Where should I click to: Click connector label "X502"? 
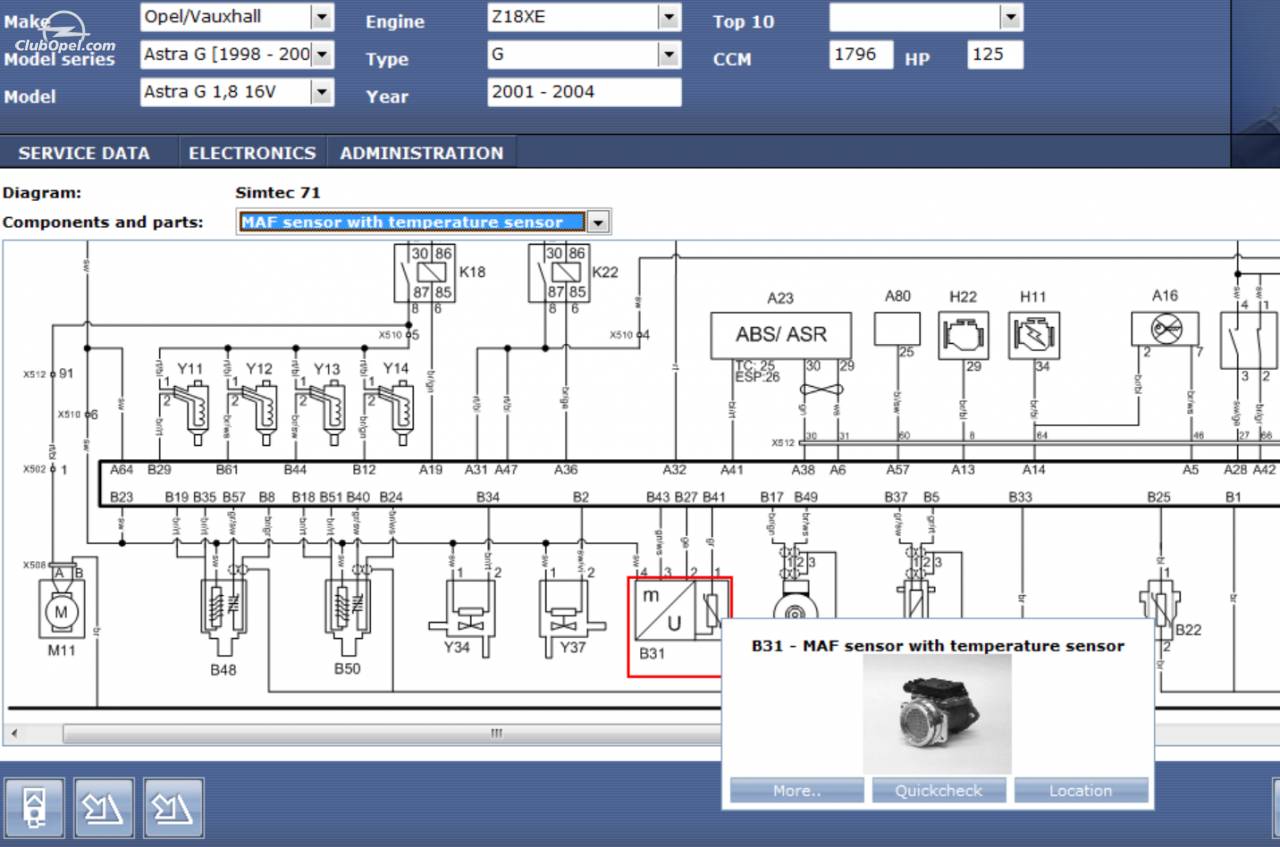35,469
